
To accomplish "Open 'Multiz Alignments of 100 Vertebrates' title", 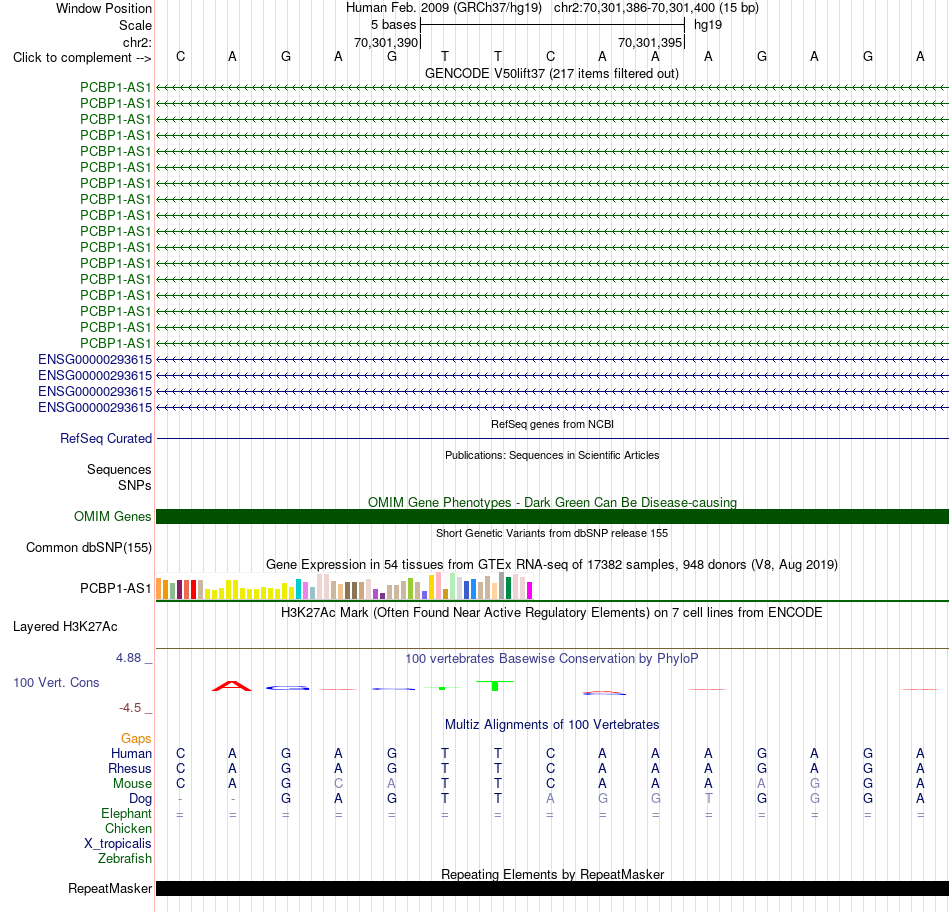I will coord(552,725).
